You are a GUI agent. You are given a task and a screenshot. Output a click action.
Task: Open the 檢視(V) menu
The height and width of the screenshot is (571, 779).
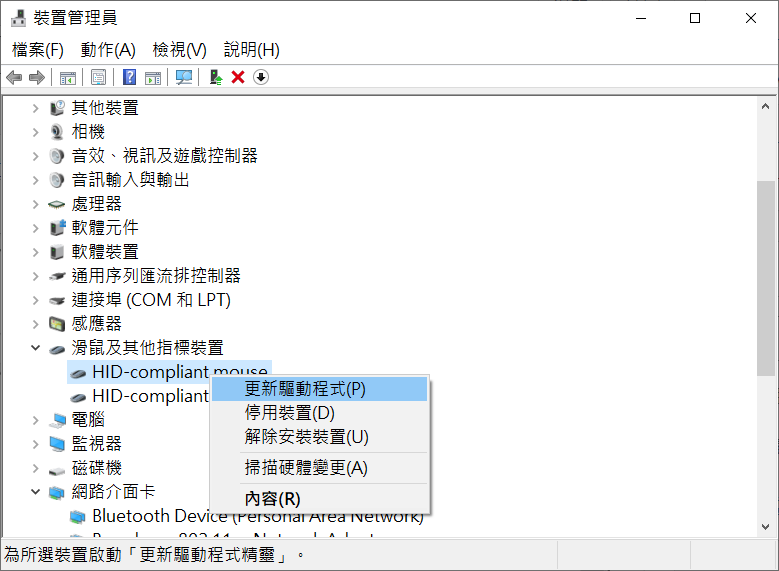coord(179,50)
